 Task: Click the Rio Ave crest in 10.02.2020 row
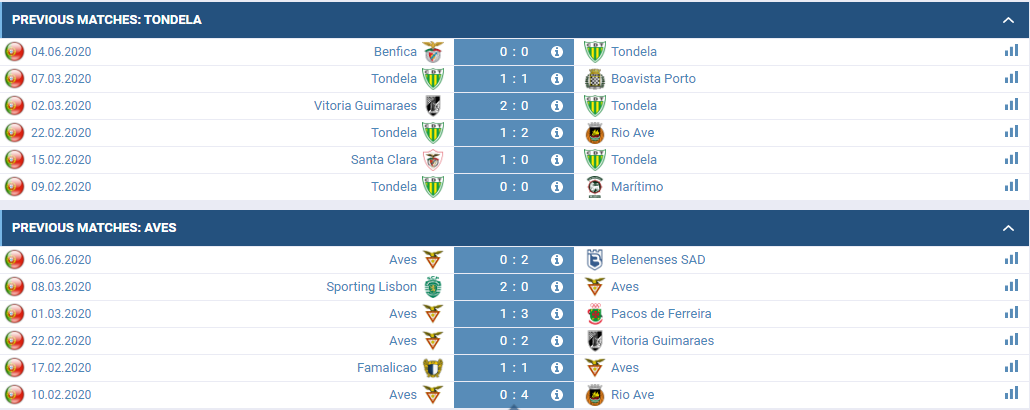coord(594,395)
